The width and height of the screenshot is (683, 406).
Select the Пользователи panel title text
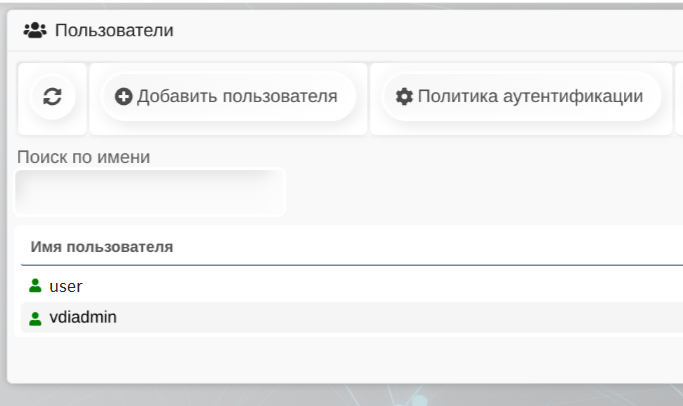[114, 30]
